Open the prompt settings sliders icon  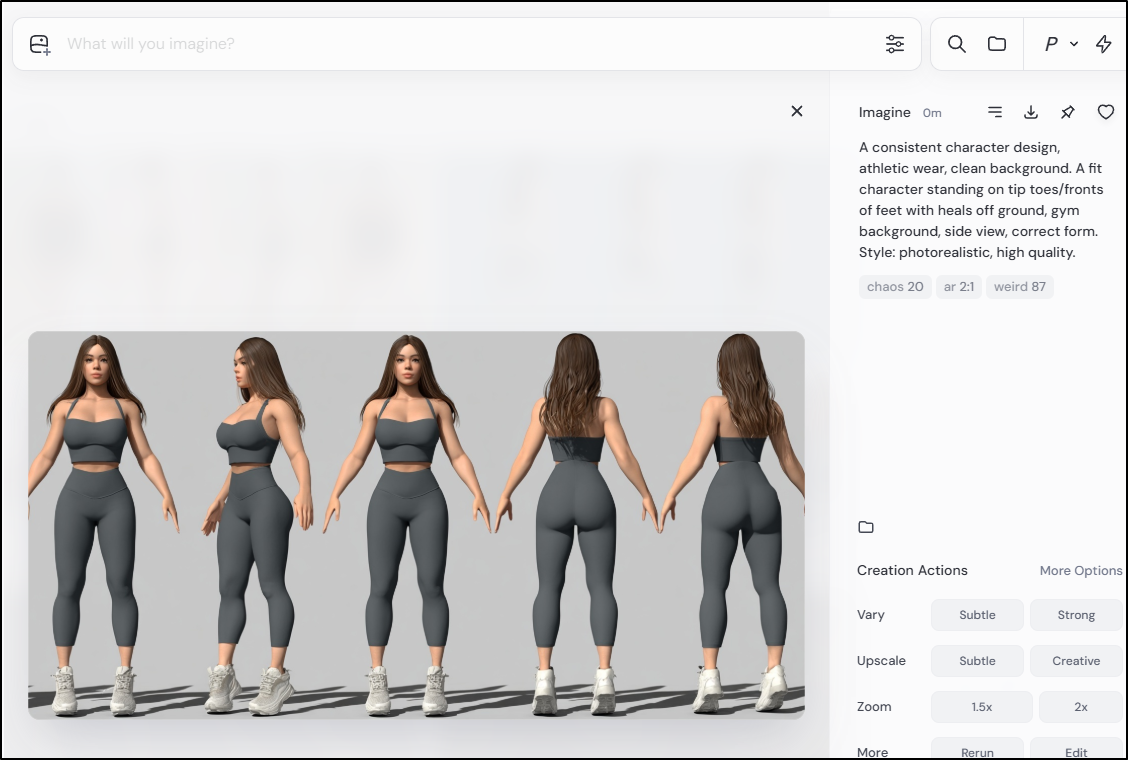(x=894, y=44)
